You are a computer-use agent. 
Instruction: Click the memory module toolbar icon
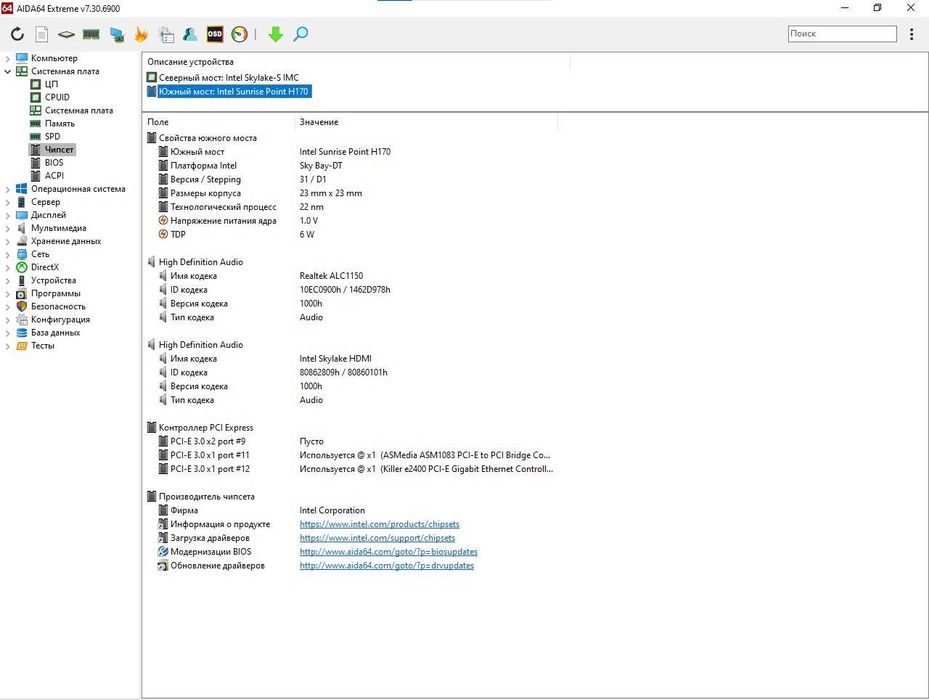point(91,34)
